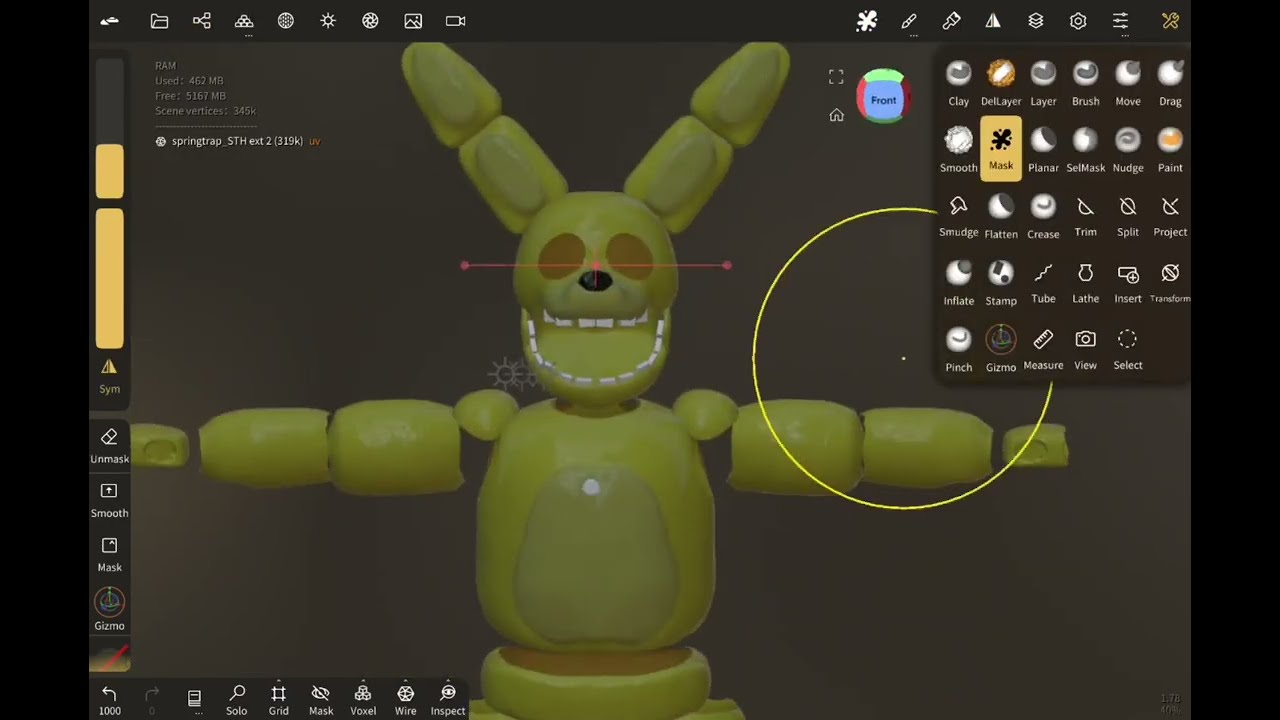
Task: Enter fullscreen with corner brackets icon
Action: click(x=836, y=77)
